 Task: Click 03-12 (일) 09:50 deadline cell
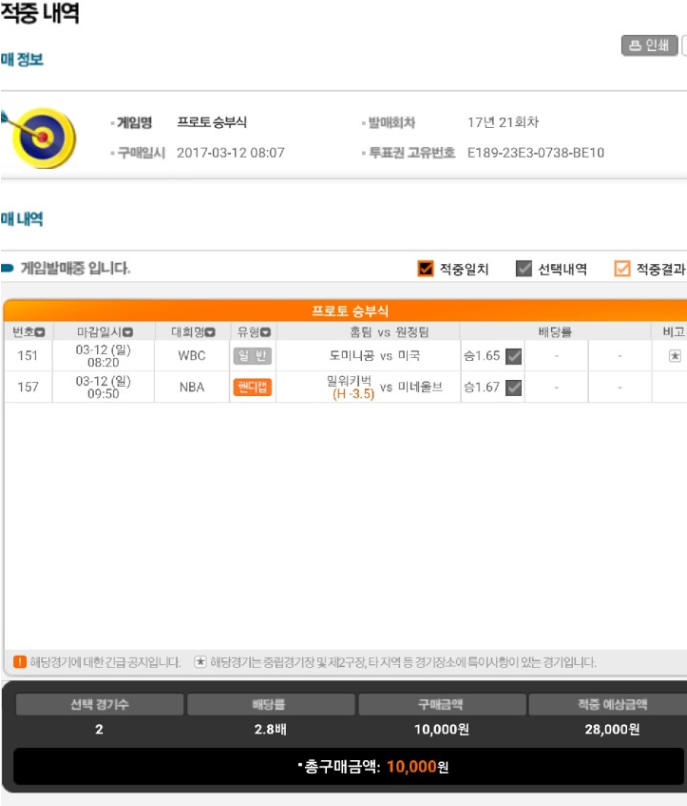coord(103,387)
